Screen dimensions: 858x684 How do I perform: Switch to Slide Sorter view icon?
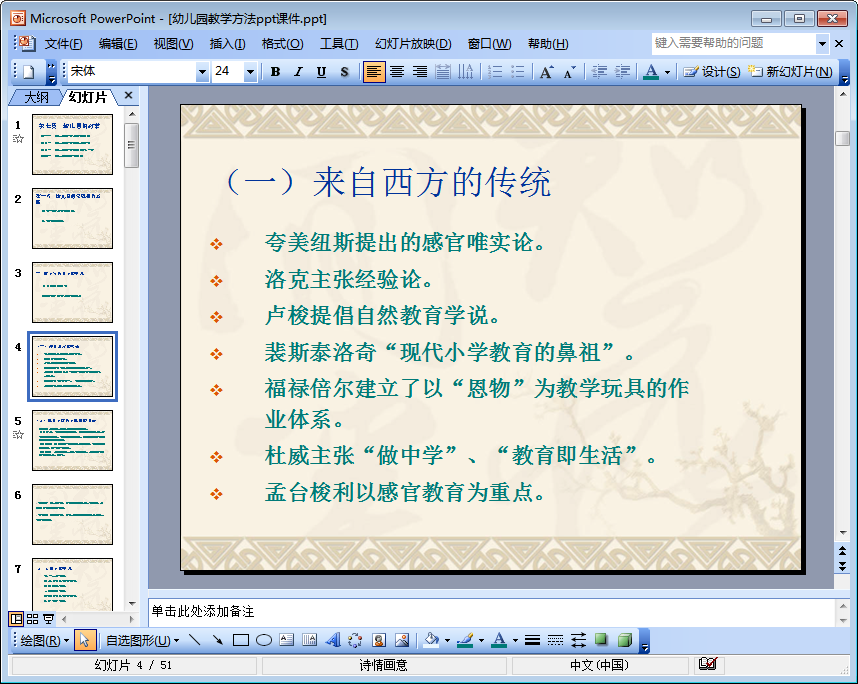32,619
